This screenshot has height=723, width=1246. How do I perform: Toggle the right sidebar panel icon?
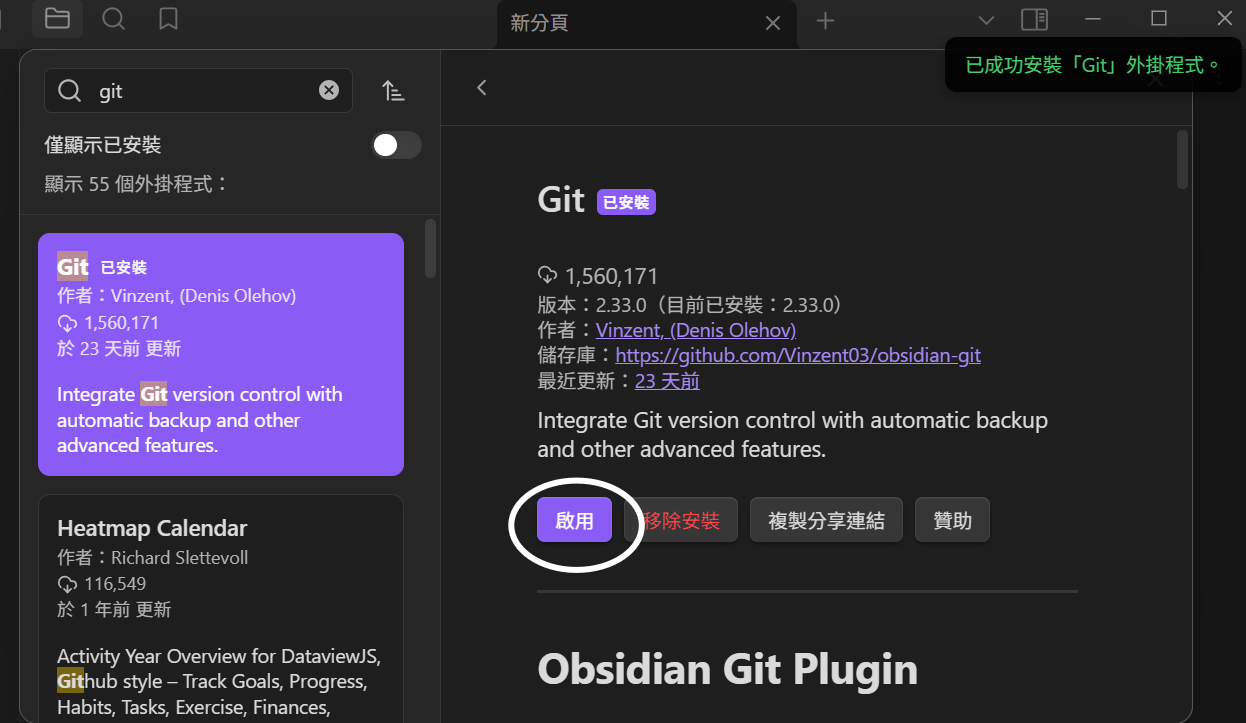(x=1034, y=19)
